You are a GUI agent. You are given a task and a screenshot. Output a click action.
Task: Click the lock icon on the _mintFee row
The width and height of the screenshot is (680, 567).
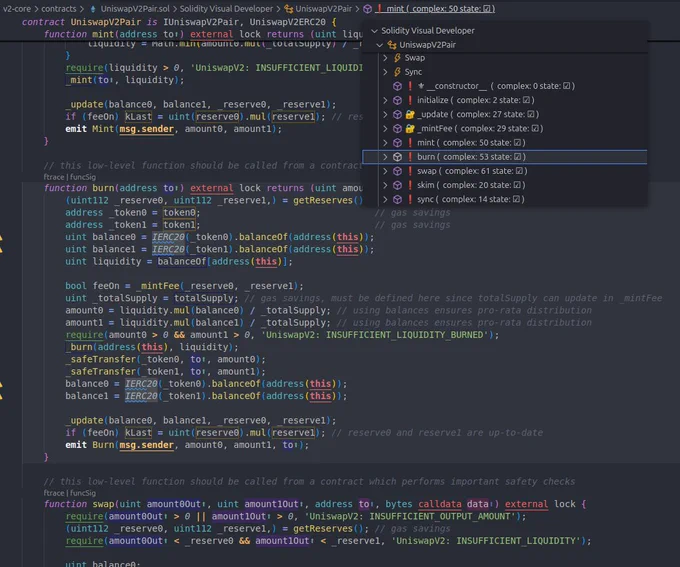pyautogui.click(x=410, y=129)
